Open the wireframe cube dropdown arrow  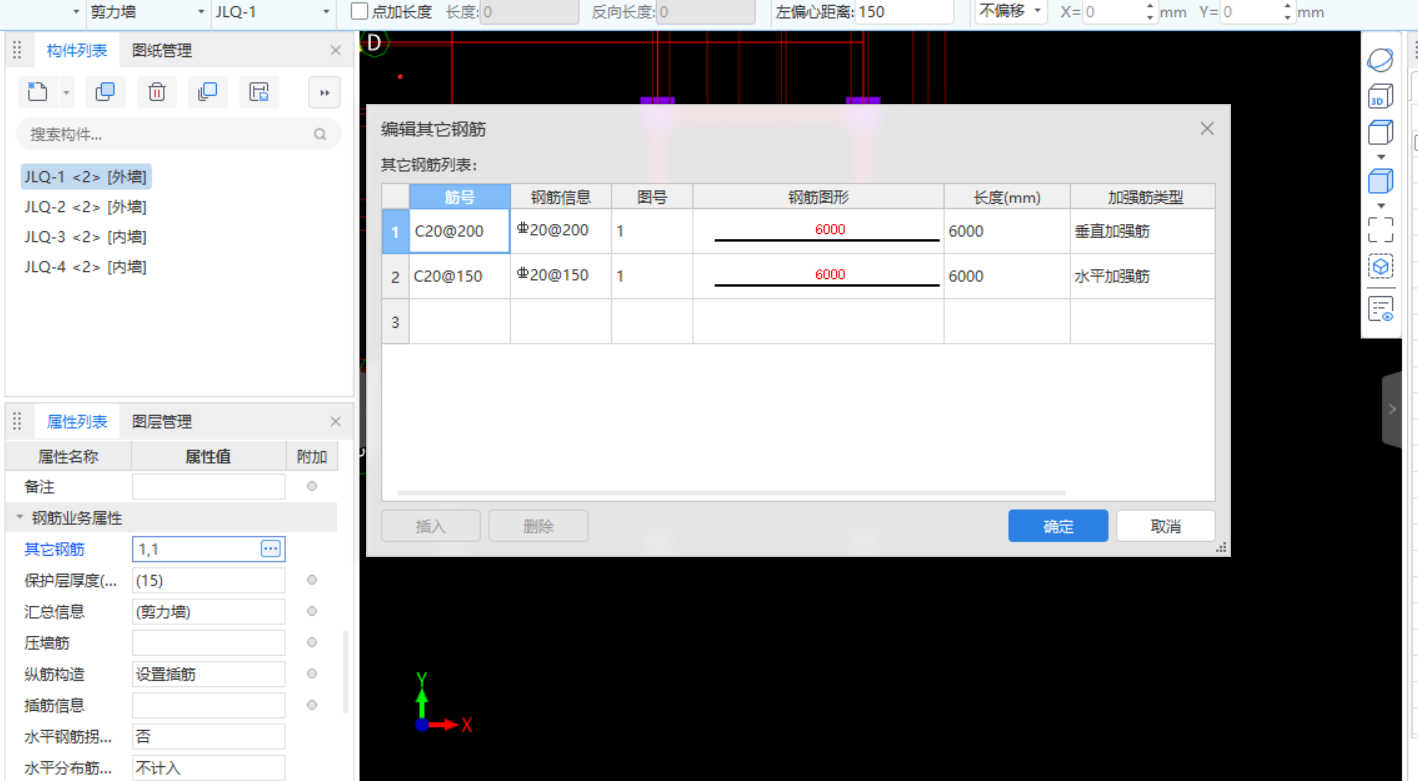[1381, 157]
